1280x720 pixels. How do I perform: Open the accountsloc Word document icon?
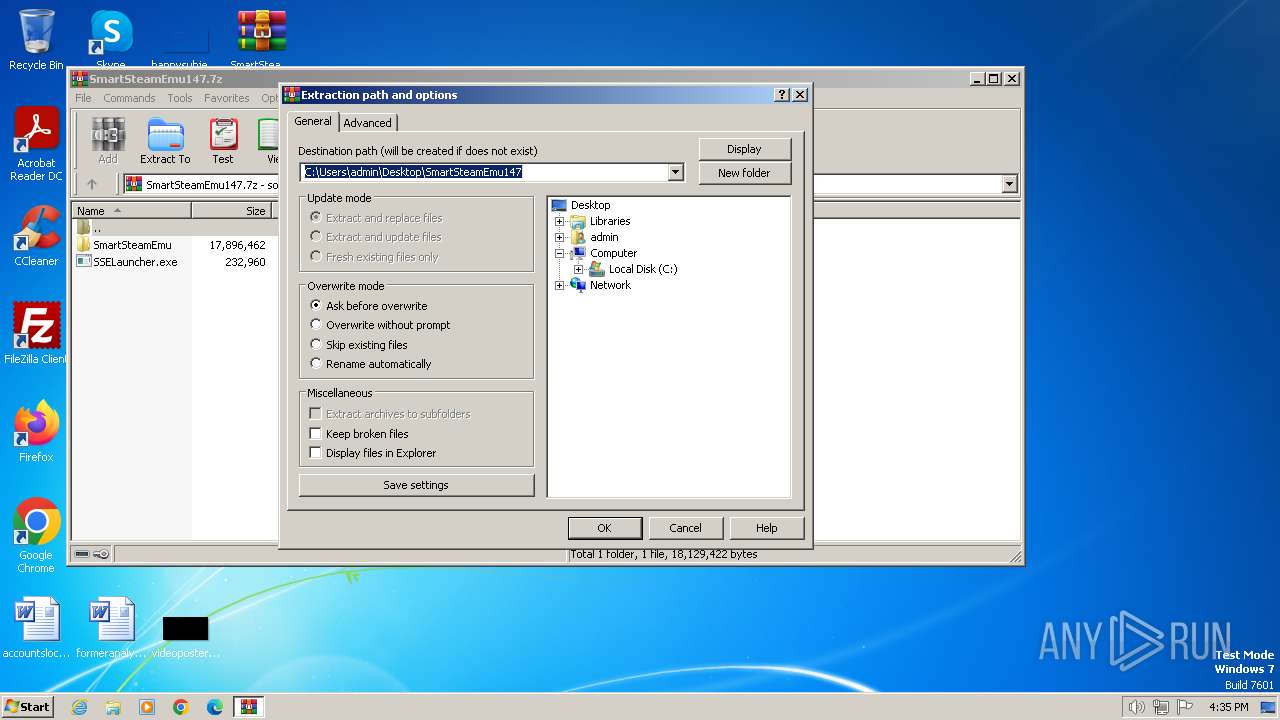tap(36, 628)
